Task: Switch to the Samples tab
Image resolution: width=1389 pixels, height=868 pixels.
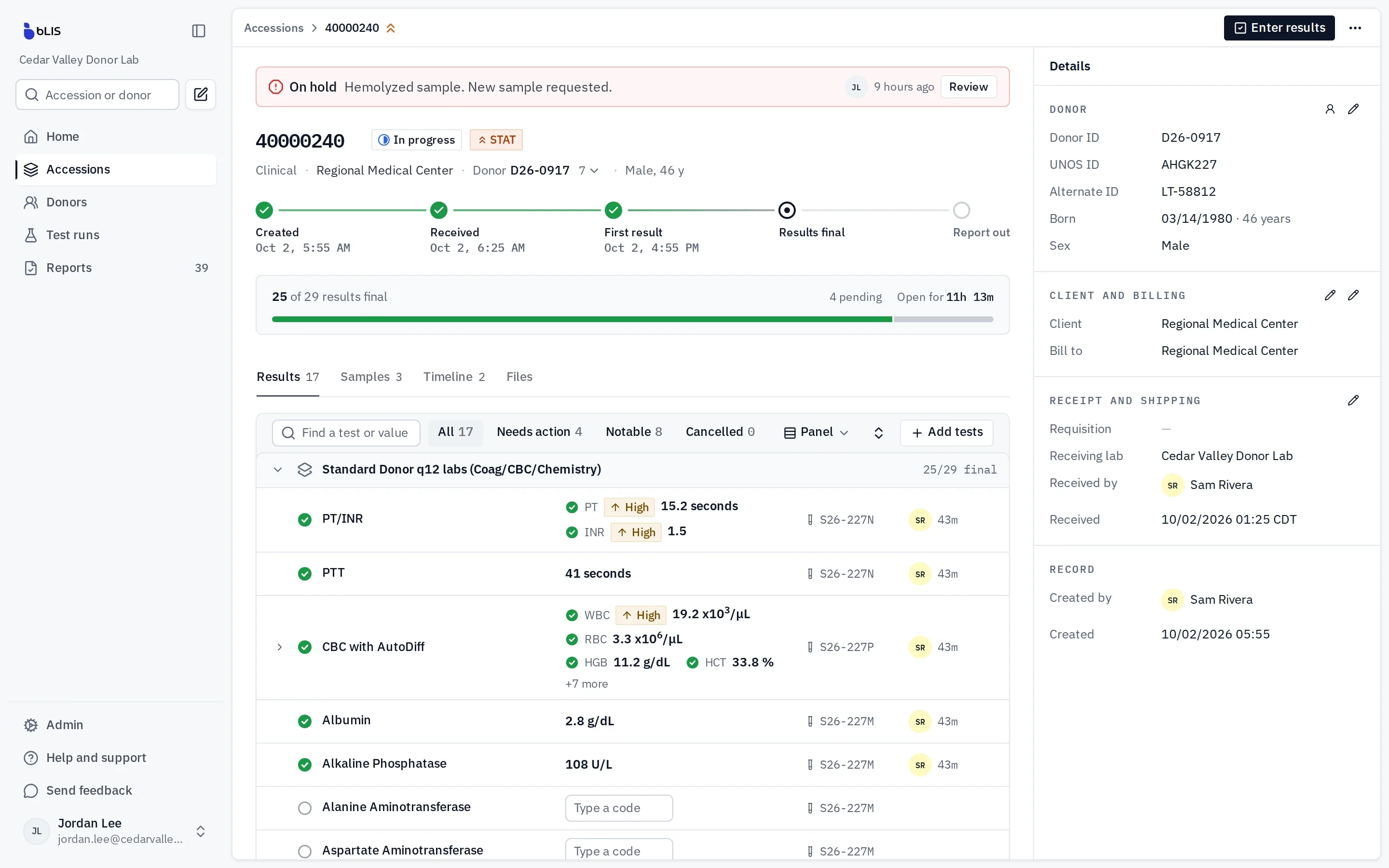Action: tap(371, 377)
